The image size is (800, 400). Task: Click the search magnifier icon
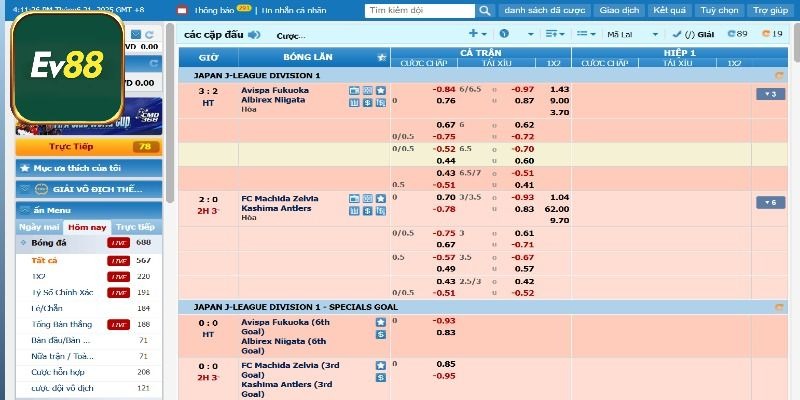(x=484, y=10)
